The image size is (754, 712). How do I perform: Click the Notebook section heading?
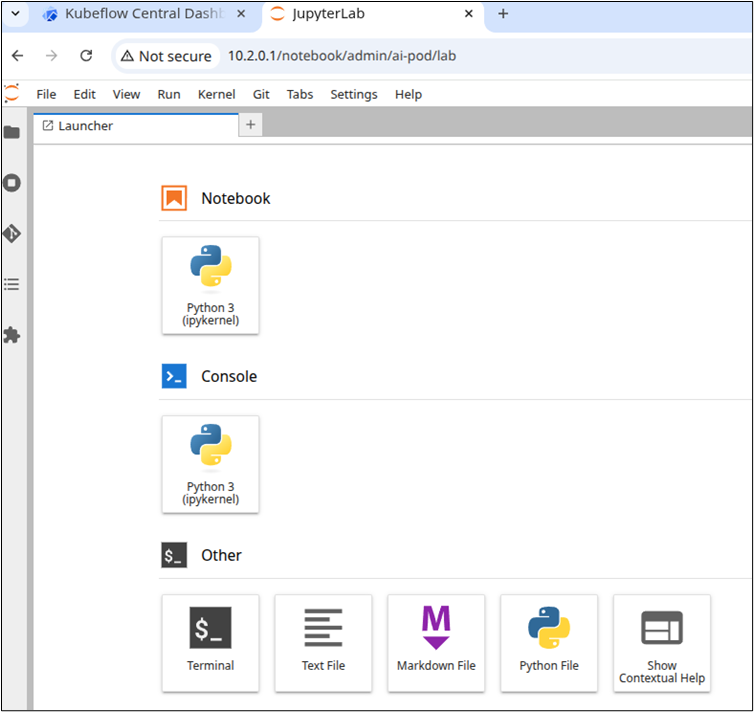236,199
